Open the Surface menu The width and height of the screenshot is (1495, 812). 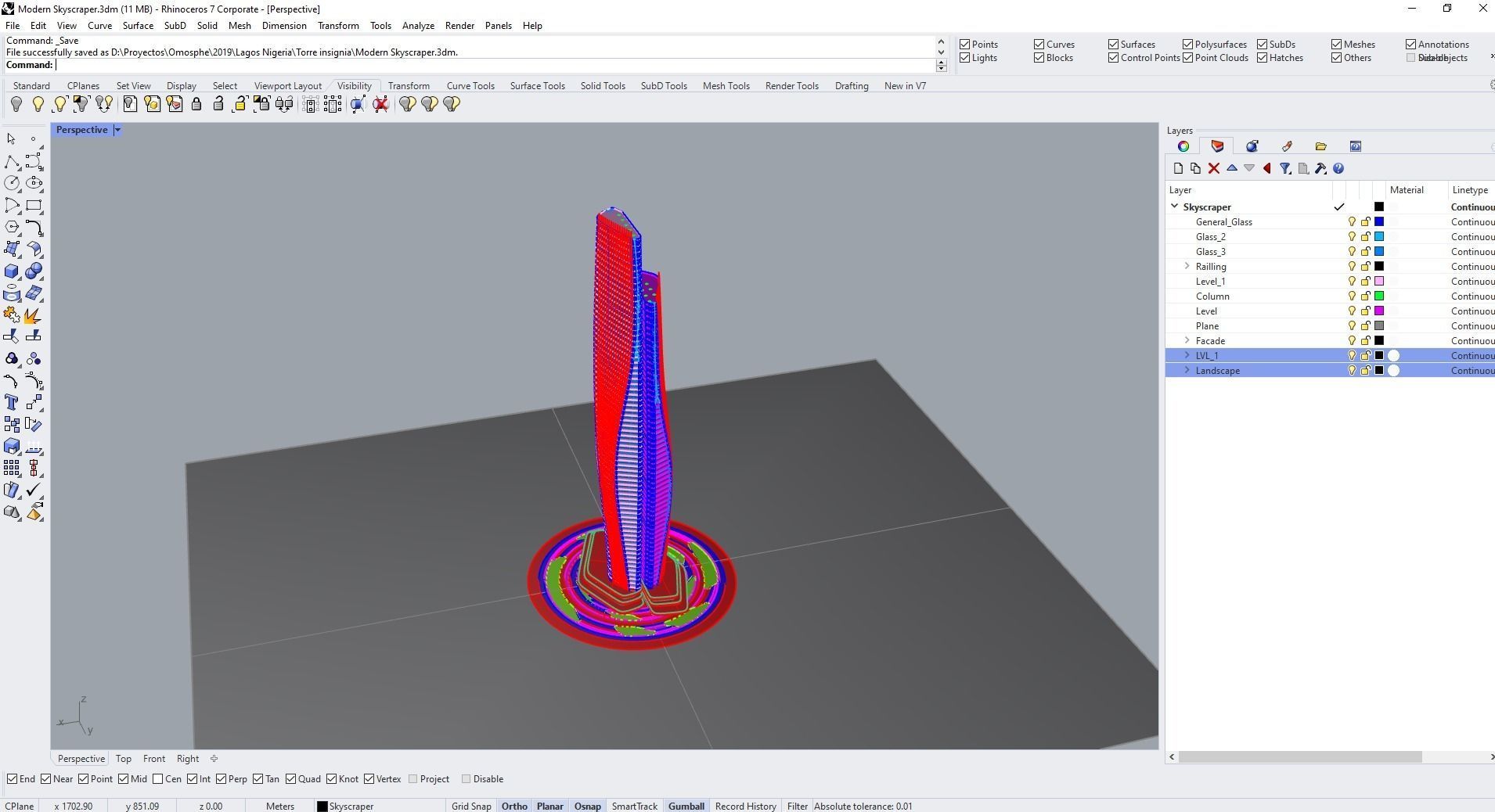coord(138,26)
